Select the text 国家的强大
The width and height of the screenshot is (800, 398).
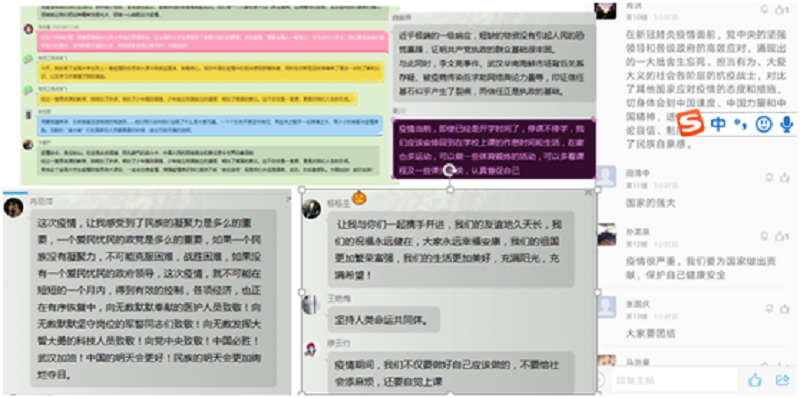coord(651,203)
